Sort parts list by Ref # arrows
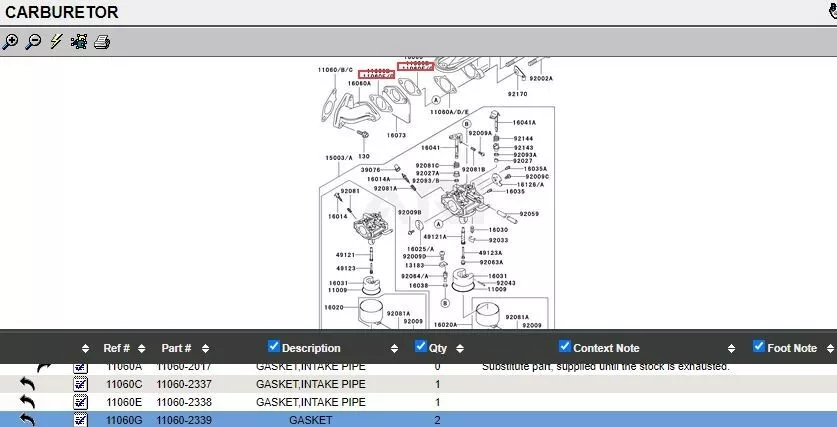The height and width of the screenshot is (427, 837). click(x=140, y=348)
